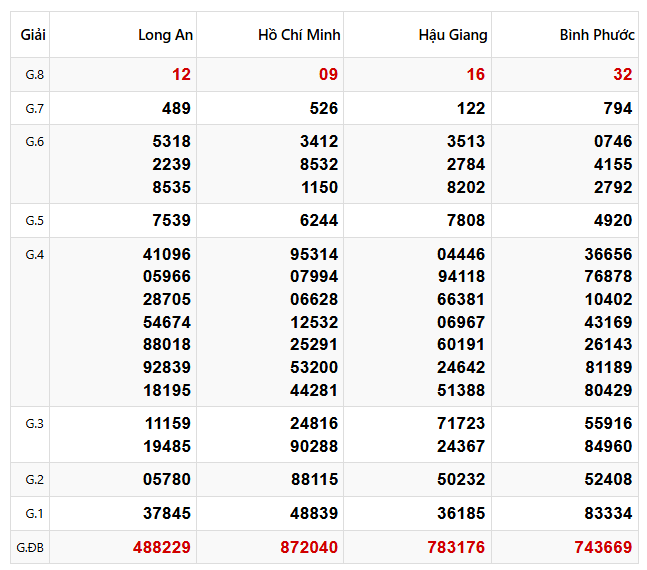Select special prize 743669 for Bình Phước
Viewport: 647px width, 570px height.
pos(603,548)
